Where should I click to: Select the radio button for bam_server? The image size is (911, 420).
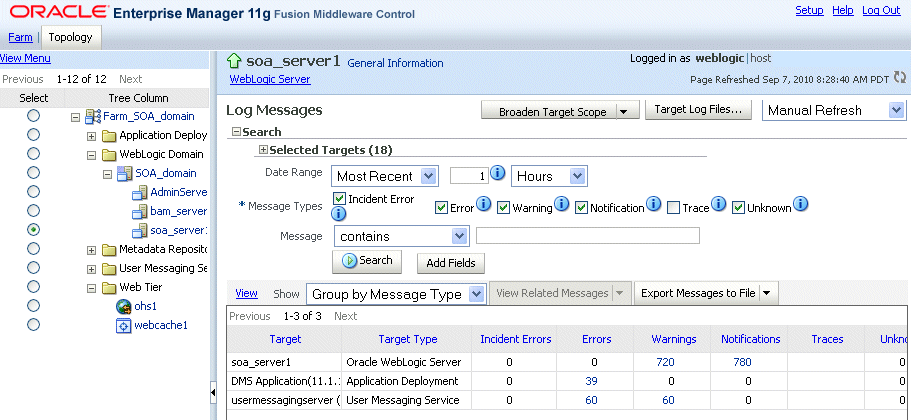click(34, 211)
